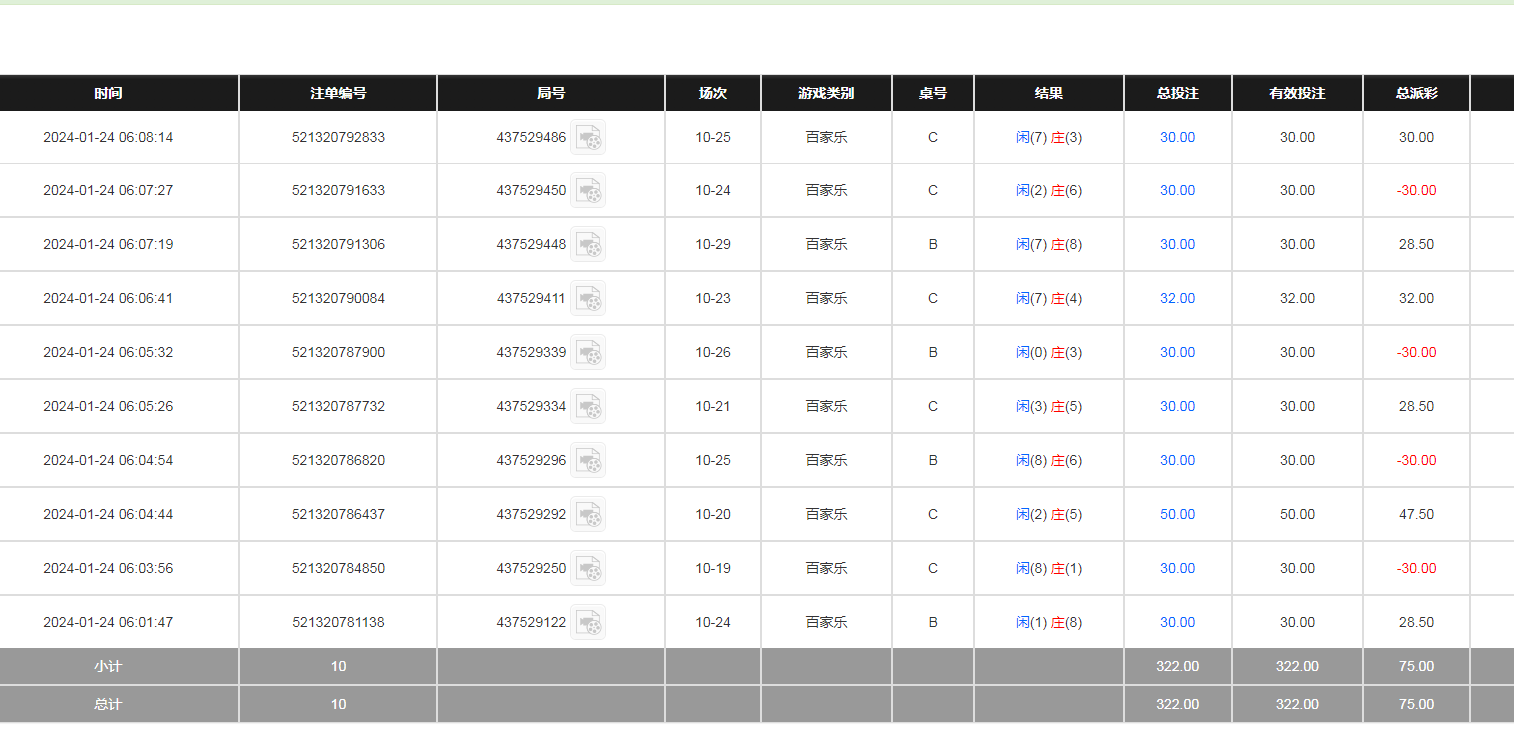1514x729 pixels.
Task: Select order number 521320790084 cell
Action: click(338, 298)
